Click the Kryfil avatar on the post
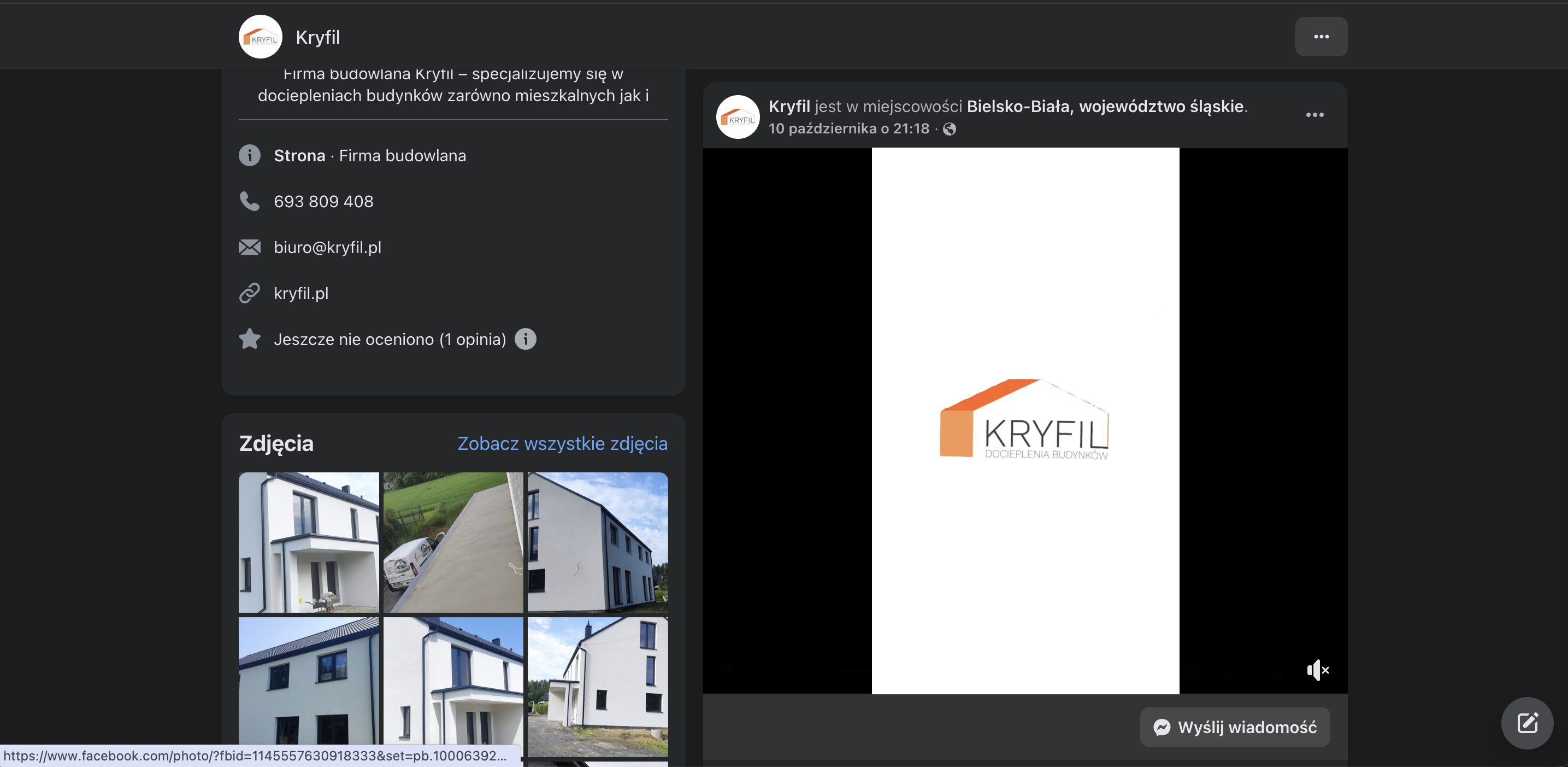Screen dimensions: 1568x767 [738, 117]
